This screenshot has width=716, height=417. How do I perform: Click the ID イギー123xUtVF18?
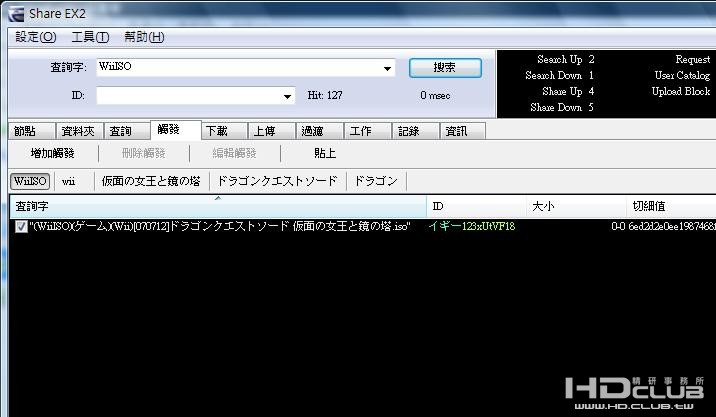(472, 226)
